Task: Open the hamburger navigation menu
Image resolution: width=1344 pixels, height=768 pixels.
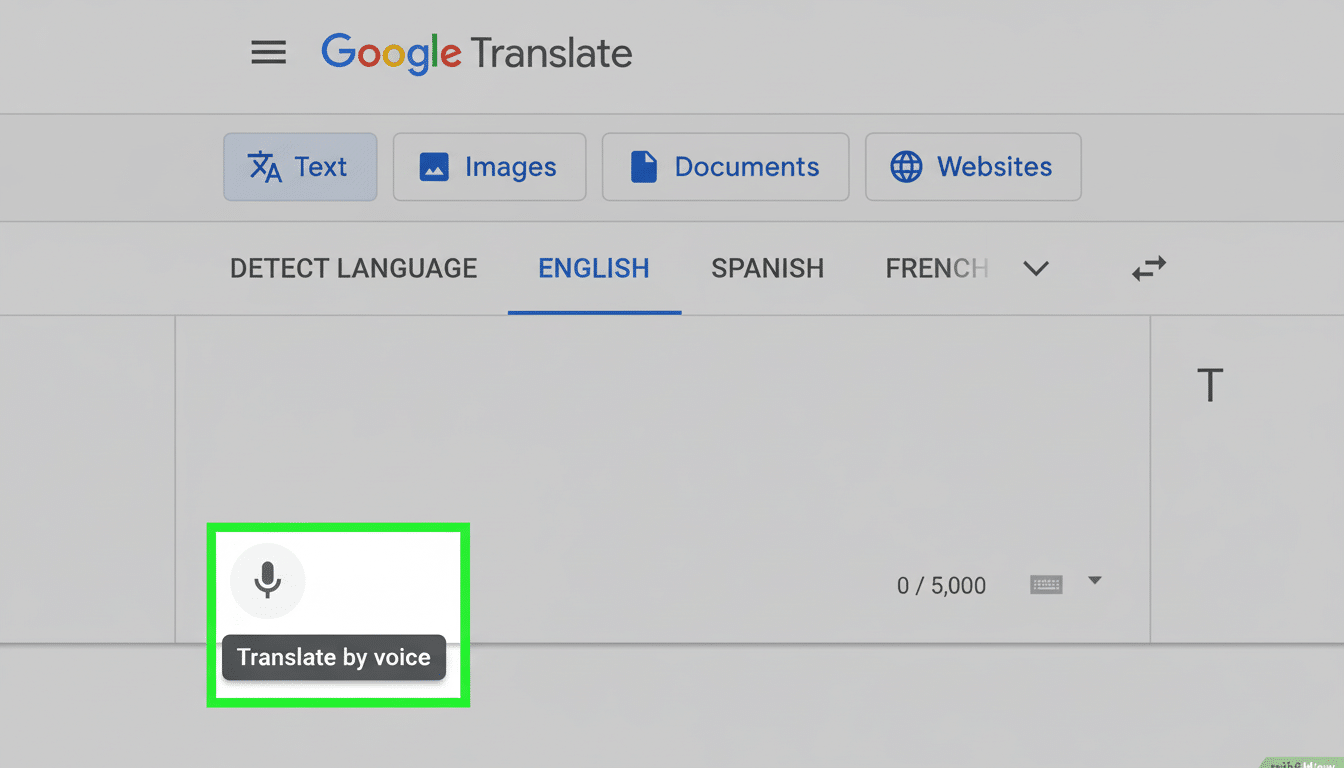Action: tap(268, 53)
